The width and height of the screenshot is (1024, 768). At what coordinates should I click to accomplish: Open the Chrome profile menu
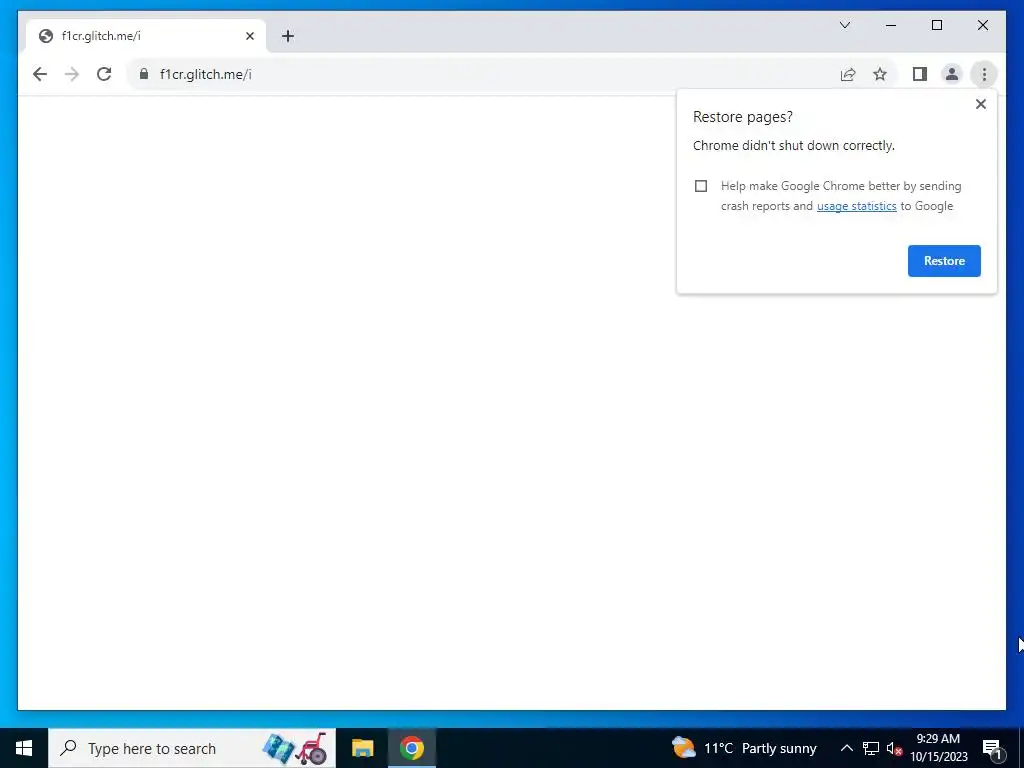click(x=952, y=74)
